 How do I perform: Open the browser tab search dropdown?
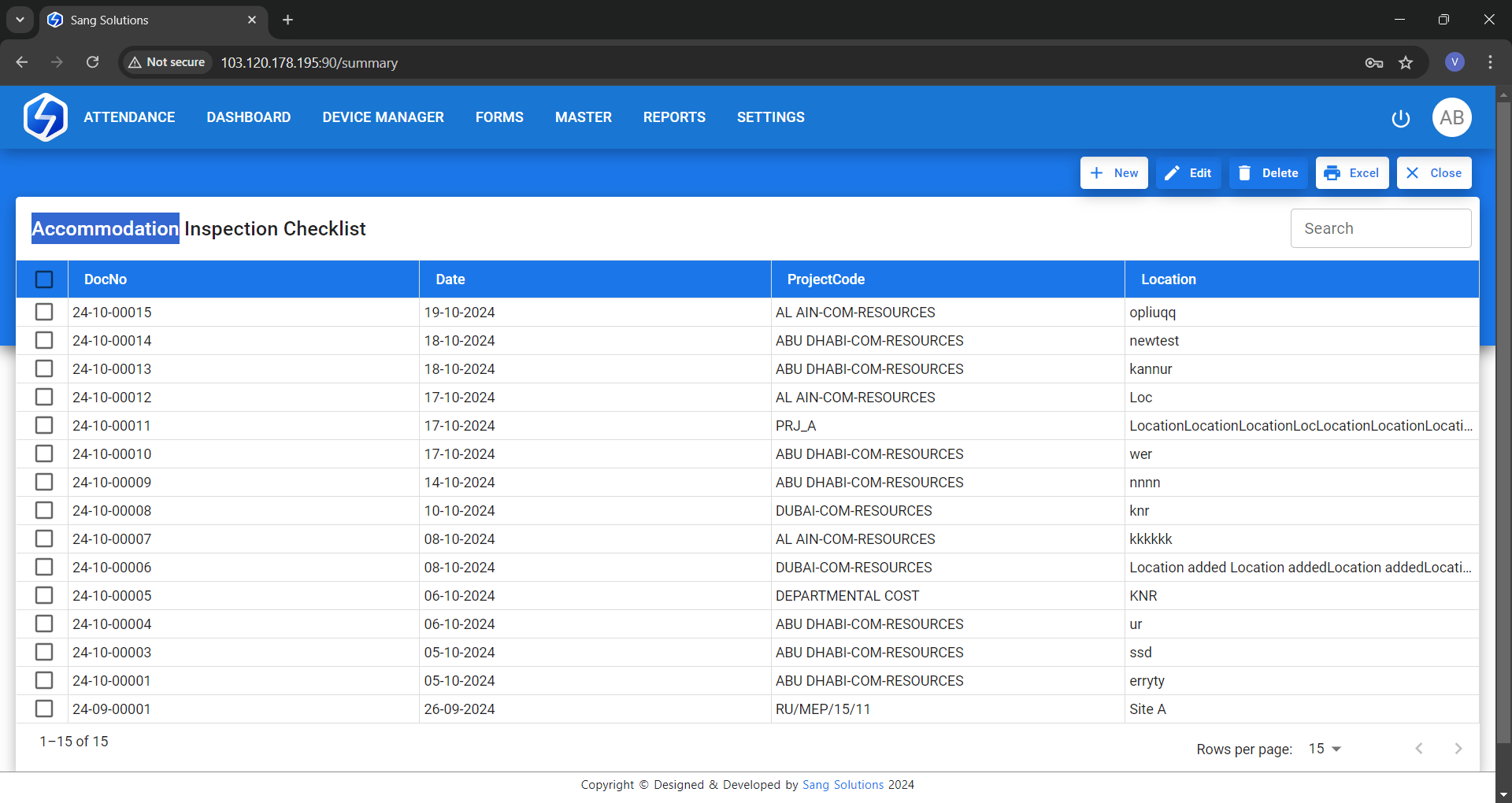20,20
